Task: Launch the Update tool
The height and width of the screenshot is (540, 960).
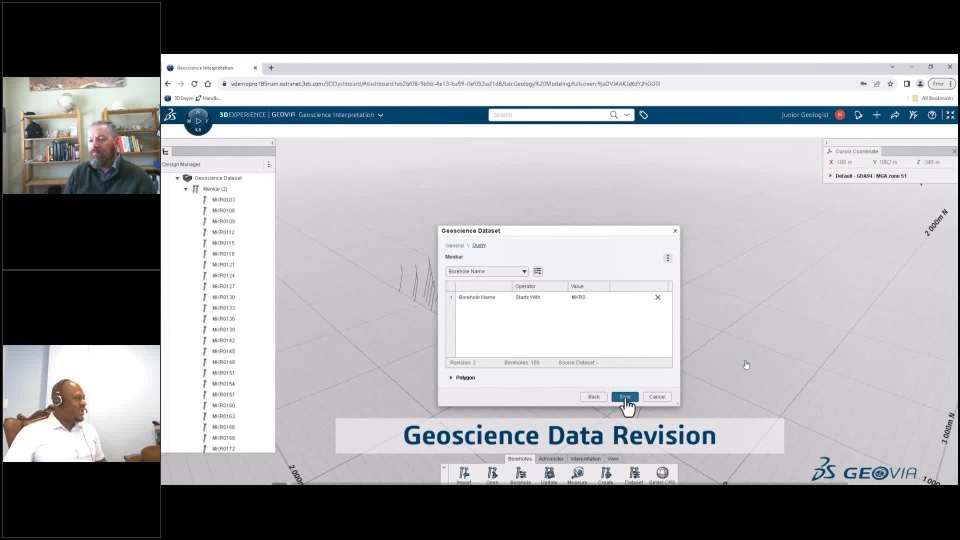Action: [x=549, y=473]
